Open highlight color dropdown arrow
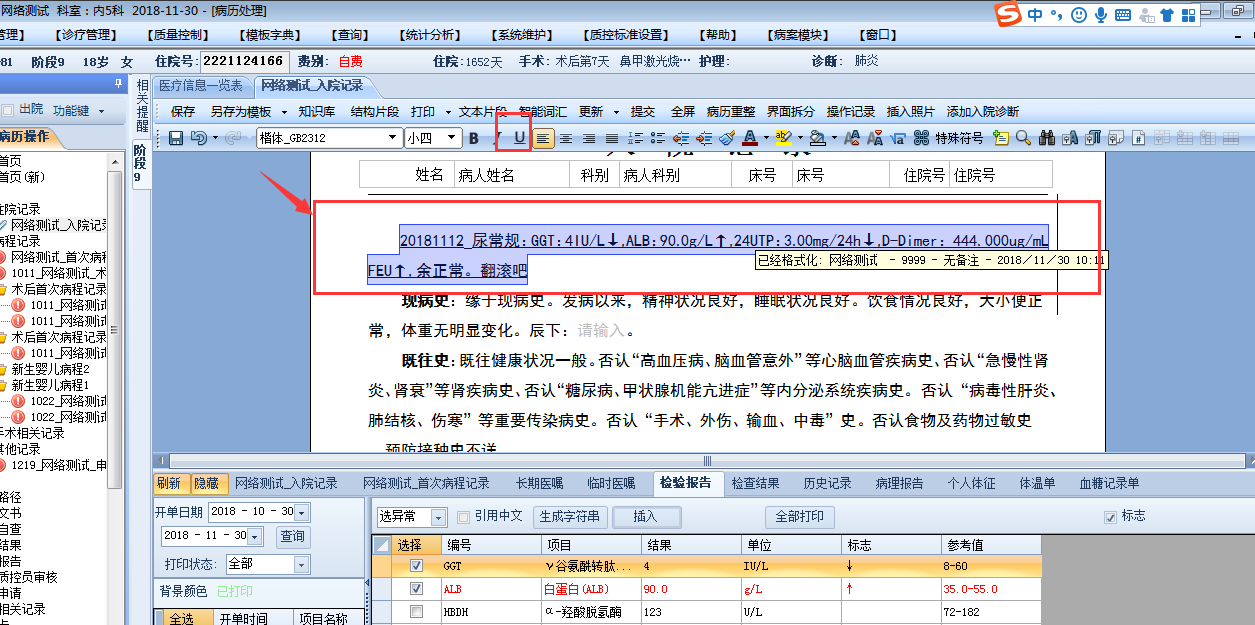This screenshot has height=625, width=1255. click(x=800, y=138)
